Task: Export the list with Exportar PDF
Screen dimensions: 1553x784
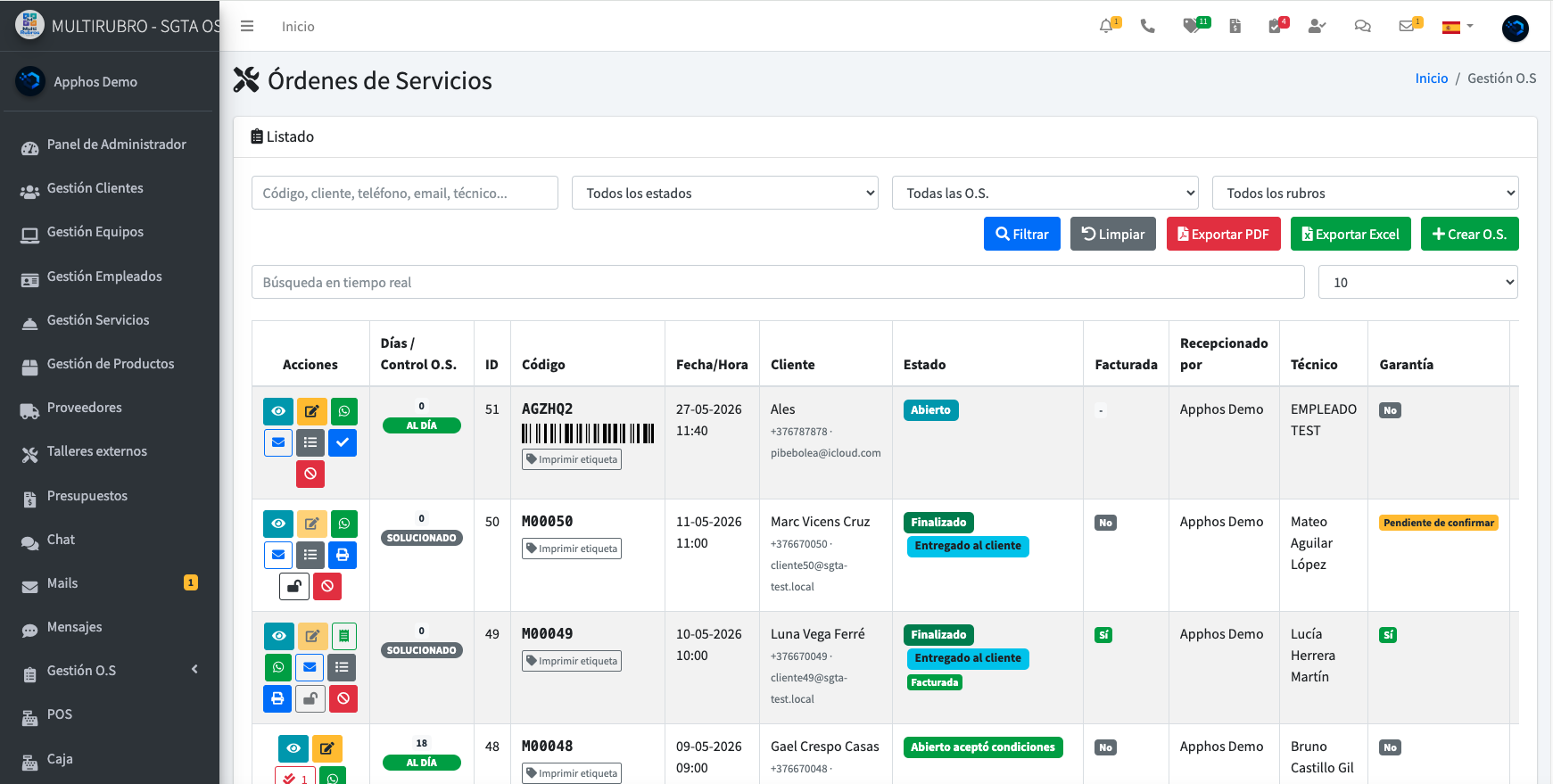Action: pyautogui.click(x=1224, y=234)
